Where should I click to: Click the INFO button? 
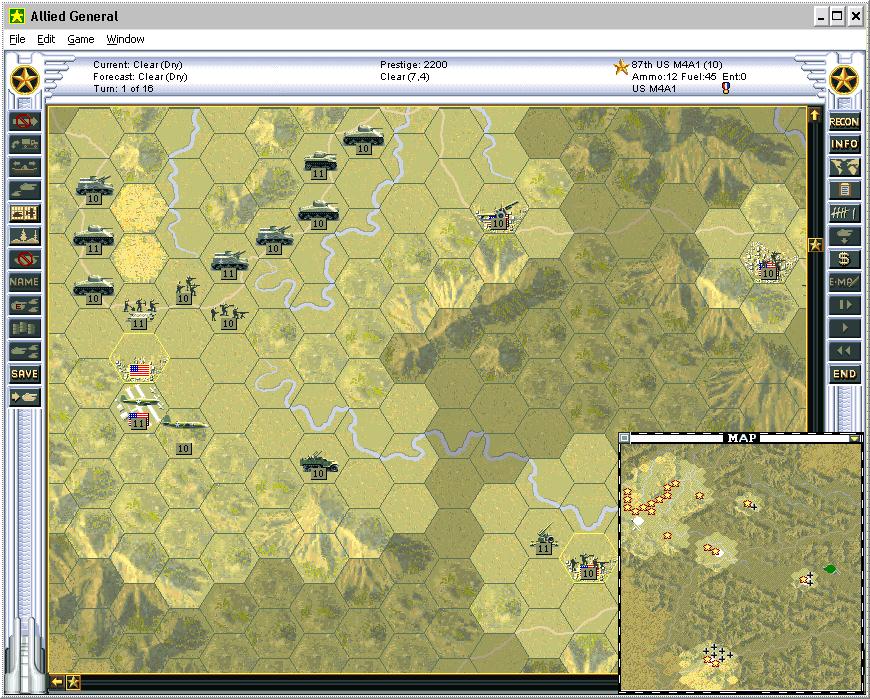[844, 144]
